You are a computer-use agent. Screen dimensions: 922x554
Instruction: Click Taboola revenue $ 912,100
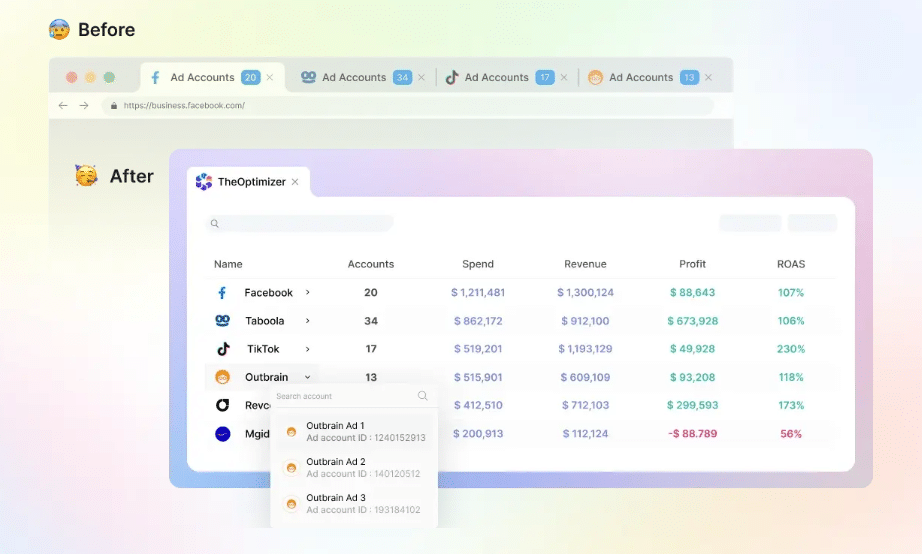(x=585, y=321)
